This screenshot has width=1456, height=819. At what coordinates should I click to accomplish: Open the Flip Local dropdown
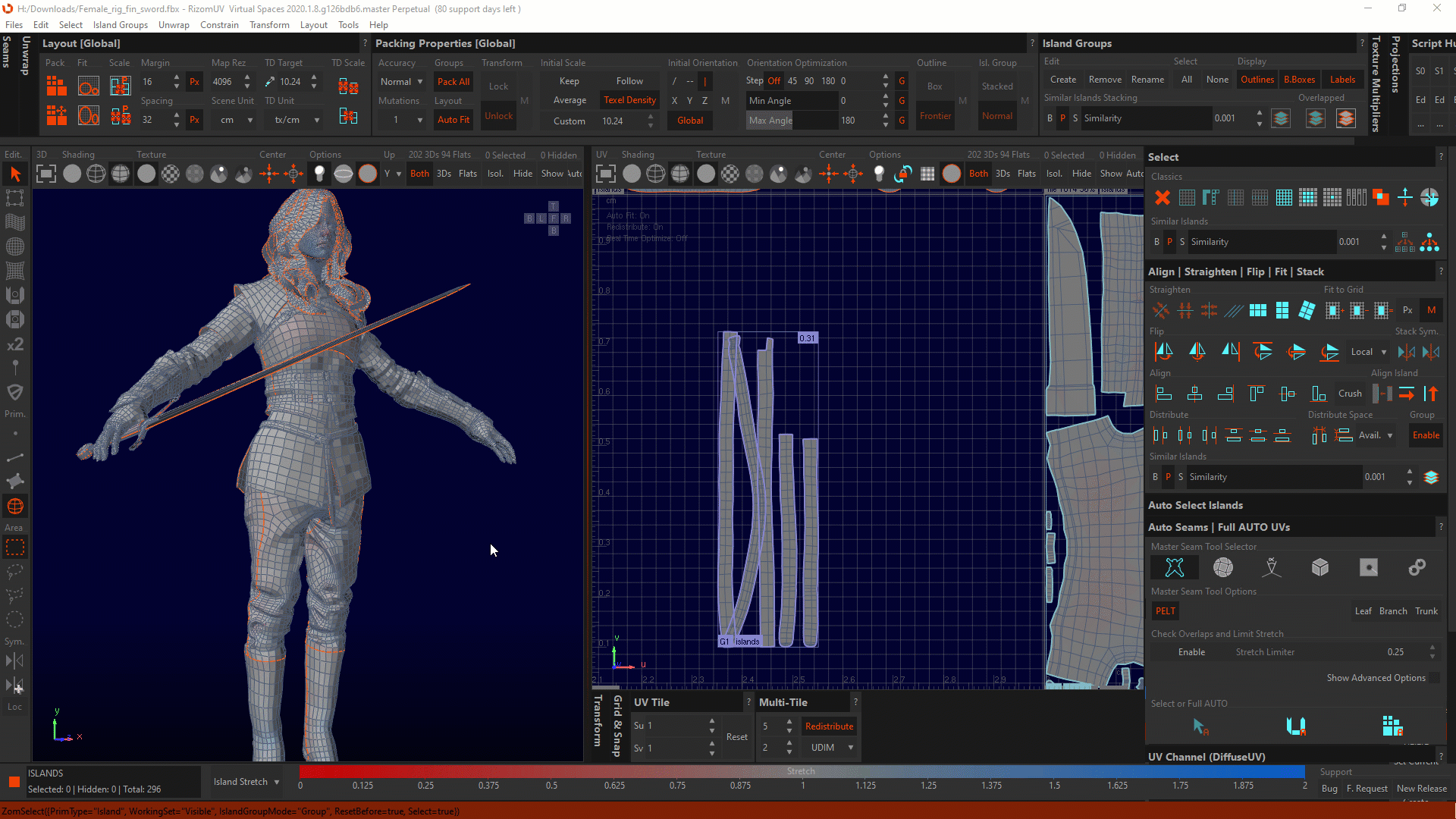pos(1368,352)
